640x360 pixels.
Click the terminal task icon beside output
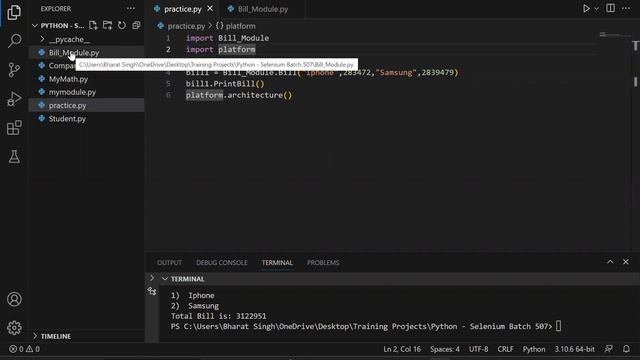coord(152,291)
